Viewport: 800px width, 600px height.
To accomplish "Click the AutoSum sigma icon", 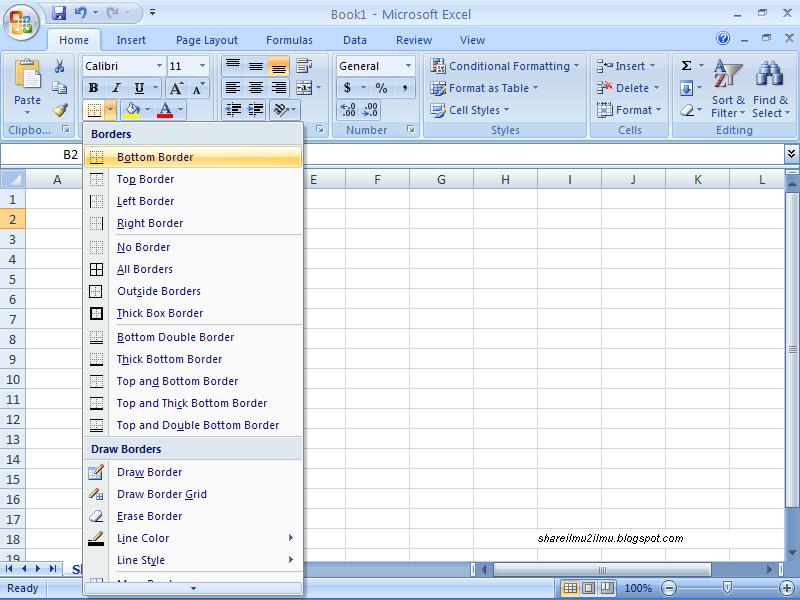I will click(687, 66).
